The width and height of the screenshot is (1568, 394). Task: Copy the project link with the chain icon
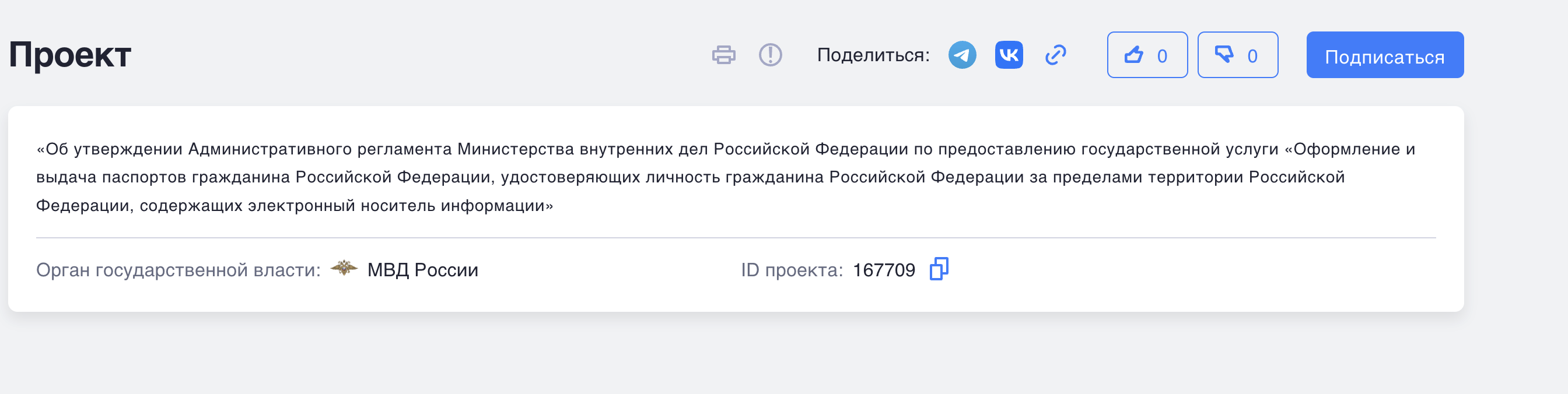pyautogui.click(x=1056, y=55)
